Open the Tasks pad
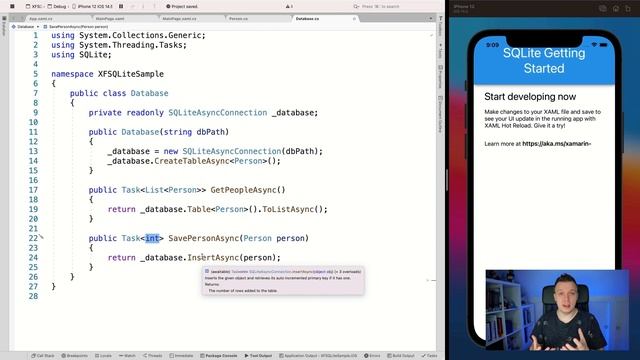 click(429, 356)
